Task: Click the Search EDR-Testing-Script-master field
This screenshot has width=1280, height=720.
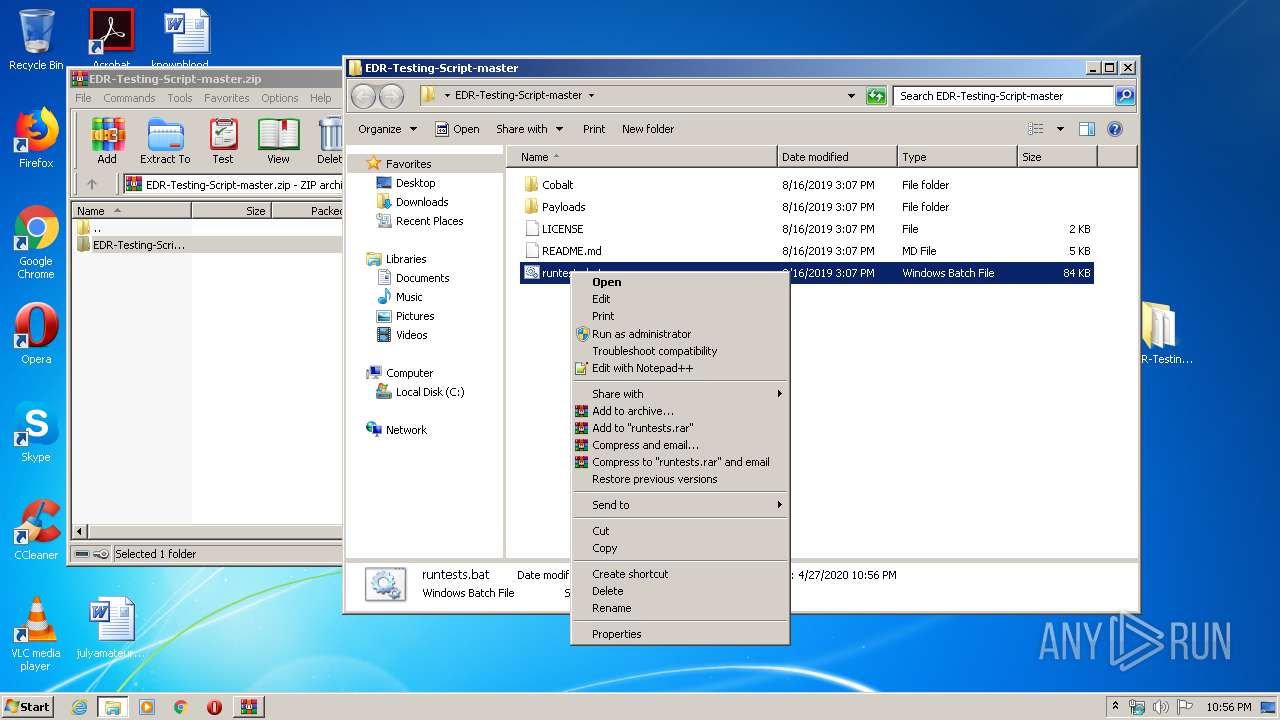Action: tap(1002, 96)
